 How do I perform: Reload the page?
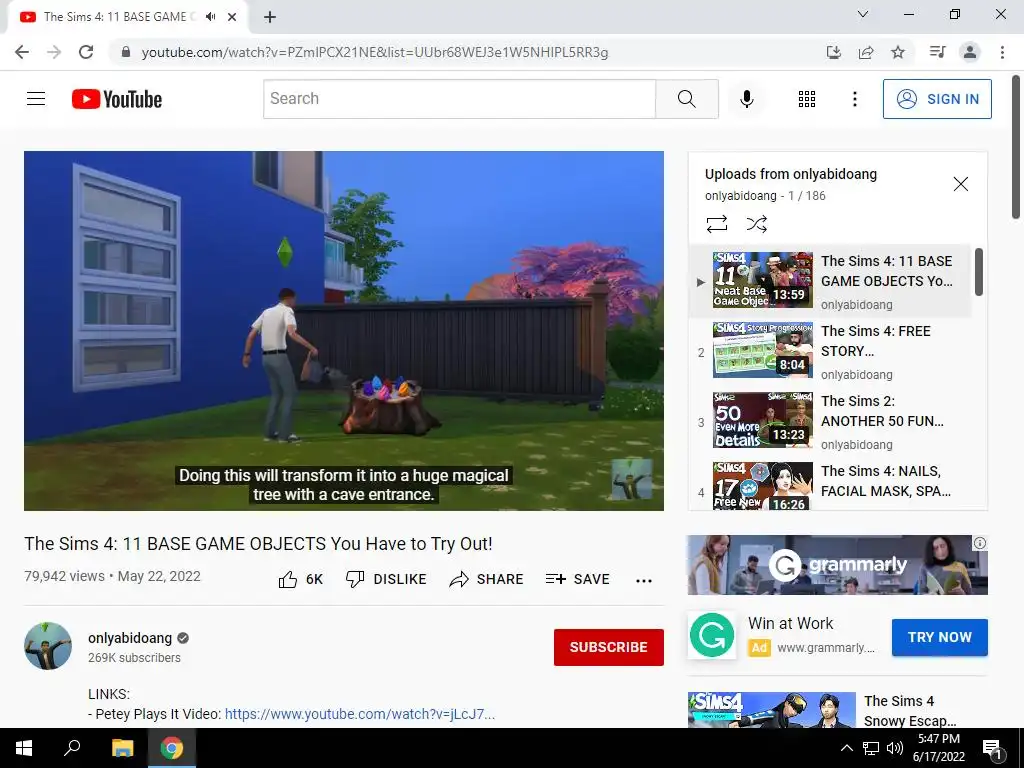pos(86,52)
